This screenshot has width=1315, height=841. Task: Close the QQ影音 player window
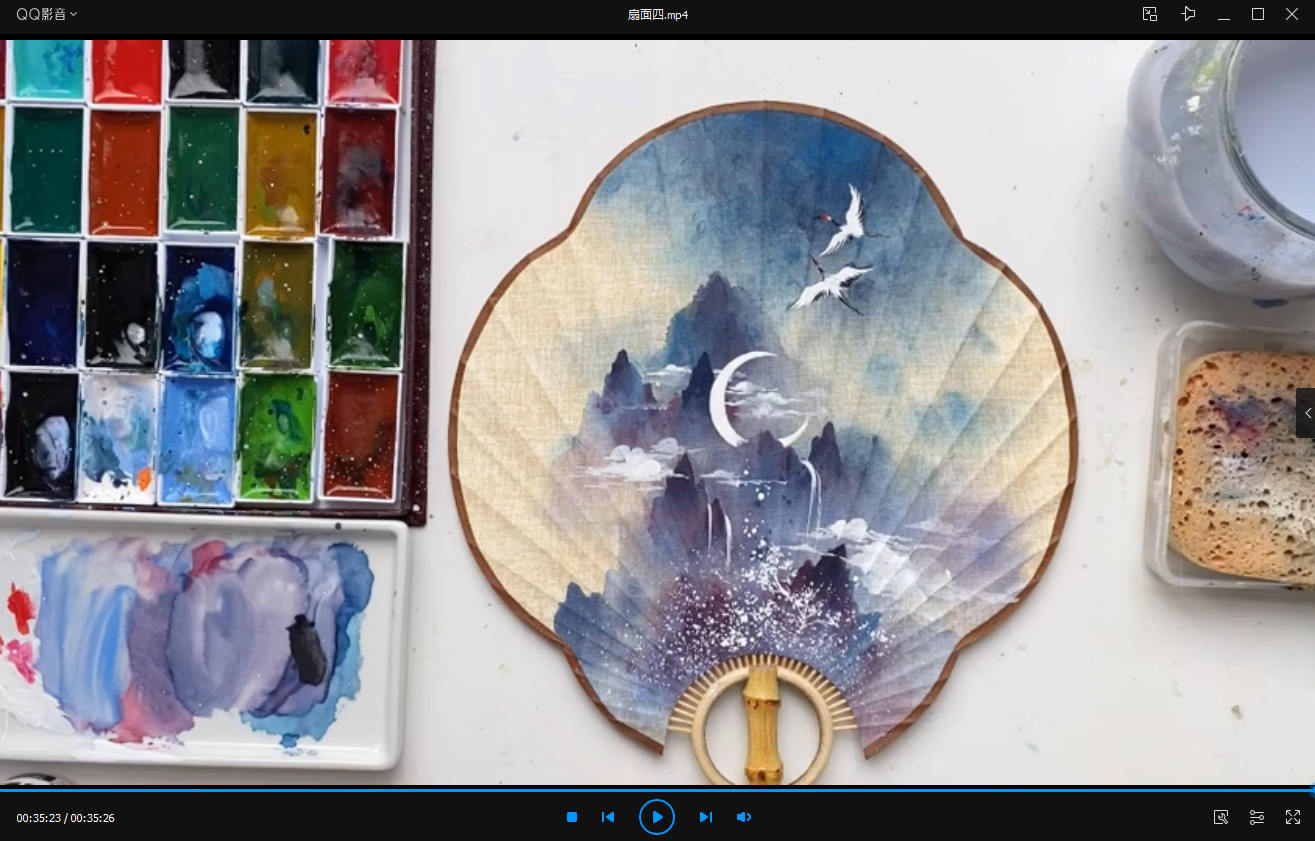click(x=1292, y=14)
